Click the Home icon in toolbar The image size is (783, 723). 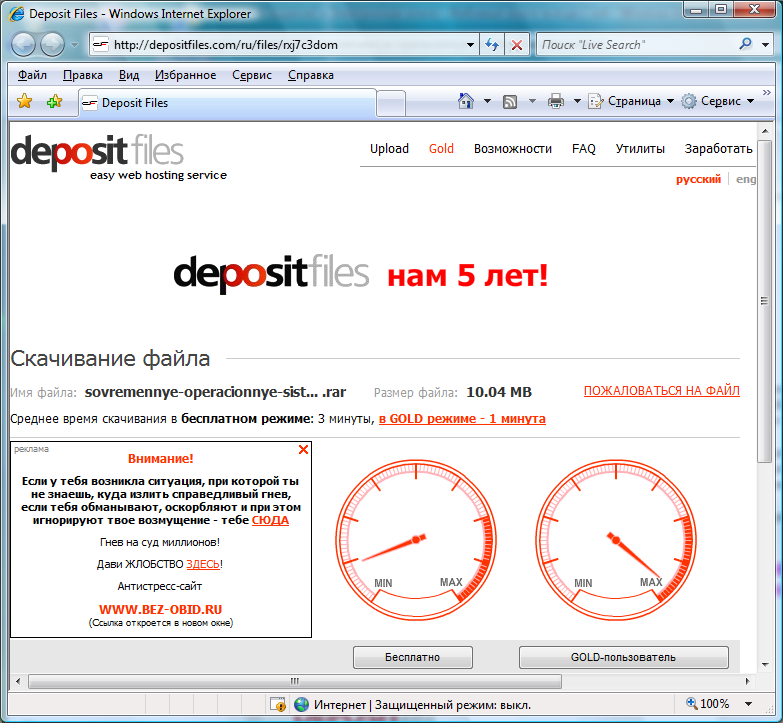[x=465, y=101]
